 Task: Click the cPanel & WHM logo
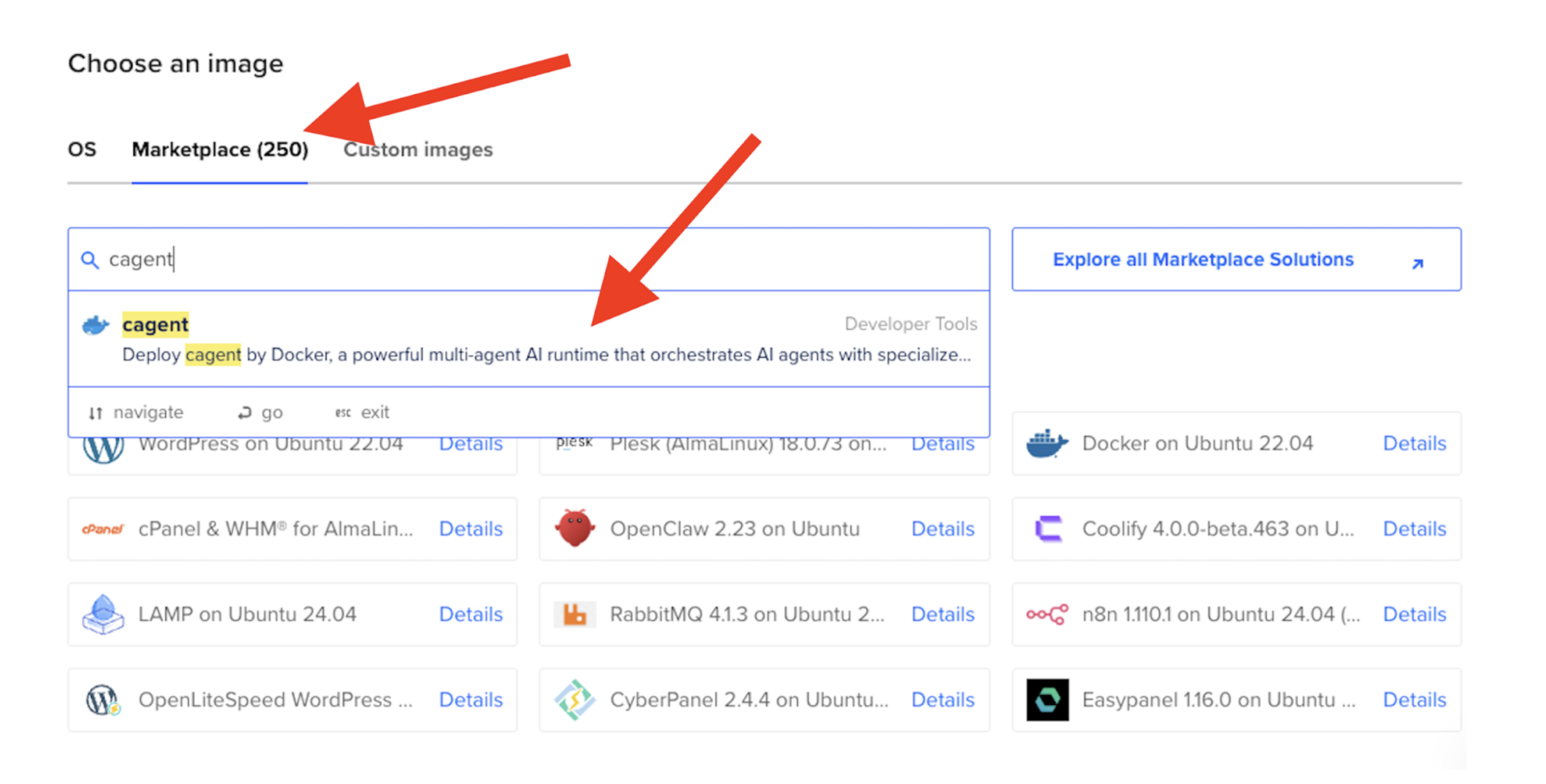point(103,528)
